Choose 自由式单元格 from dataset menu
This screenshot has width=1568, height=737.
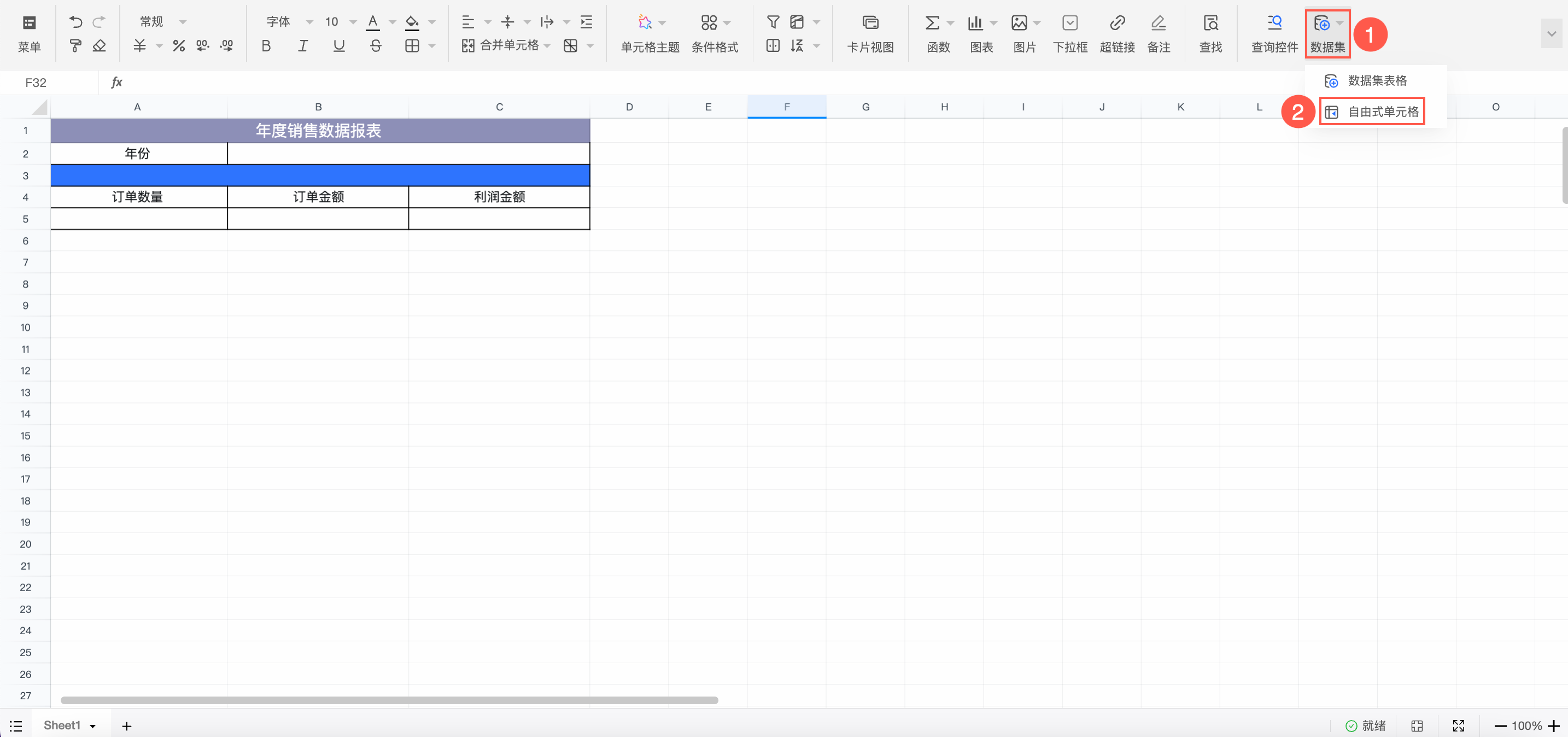(x=1382, y=112)
